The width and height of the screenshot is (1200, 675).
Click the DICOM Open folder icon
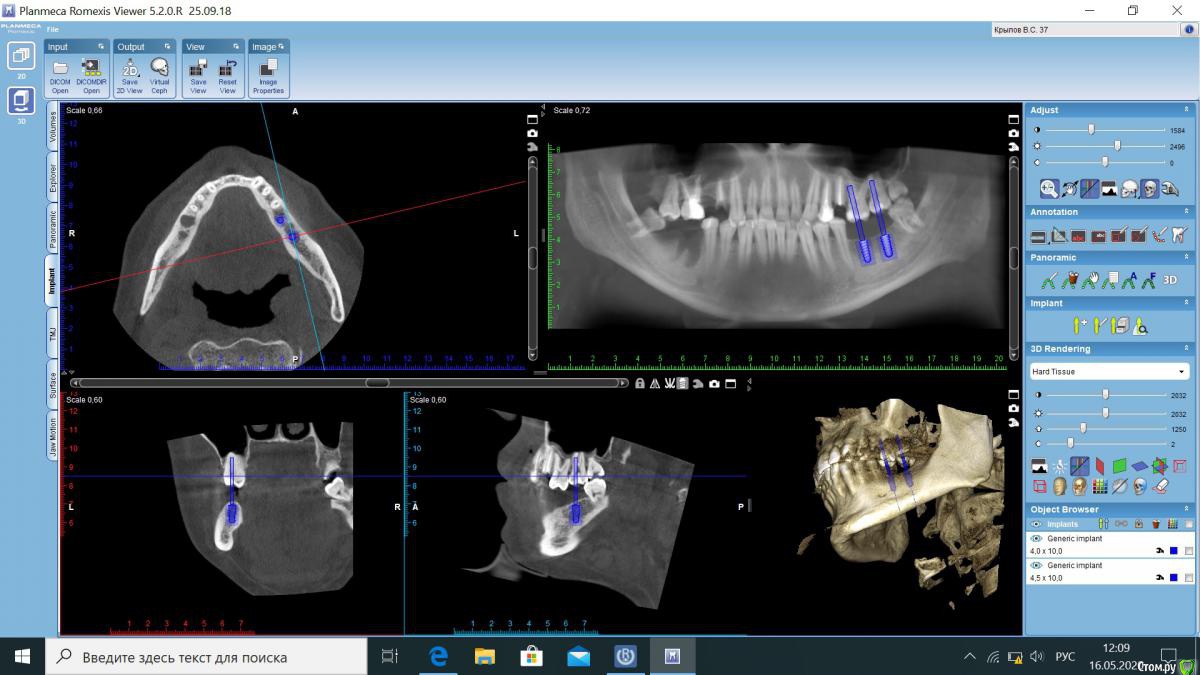click(x=60, y=68)
